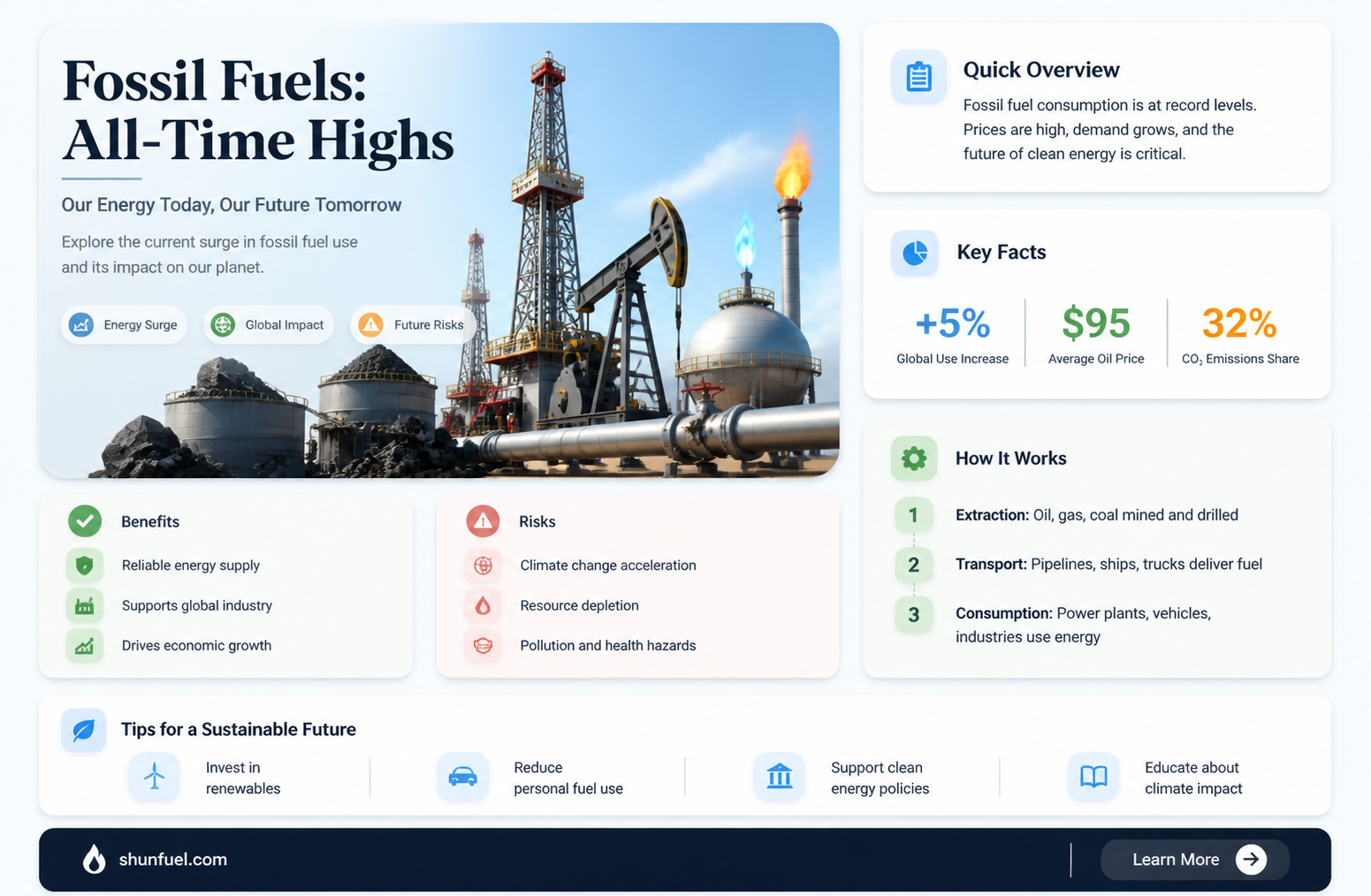Click the Pollution and health hazards mask icon

[483, 646]
